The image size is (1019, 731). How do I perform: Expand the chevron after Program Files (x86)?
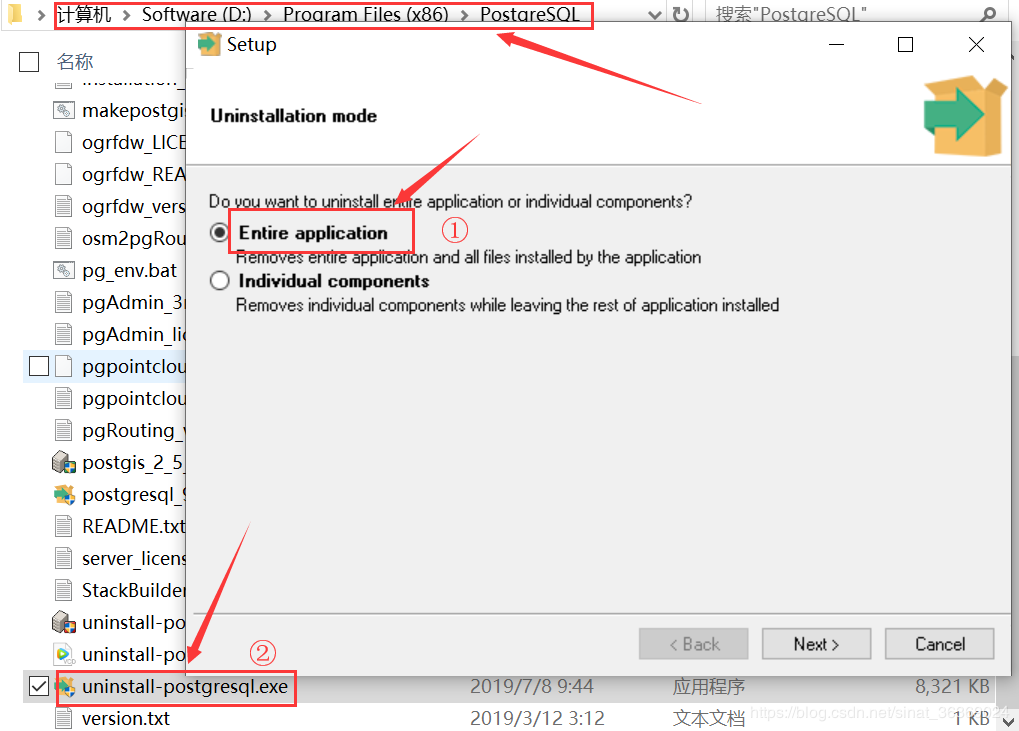coord(465,14)
